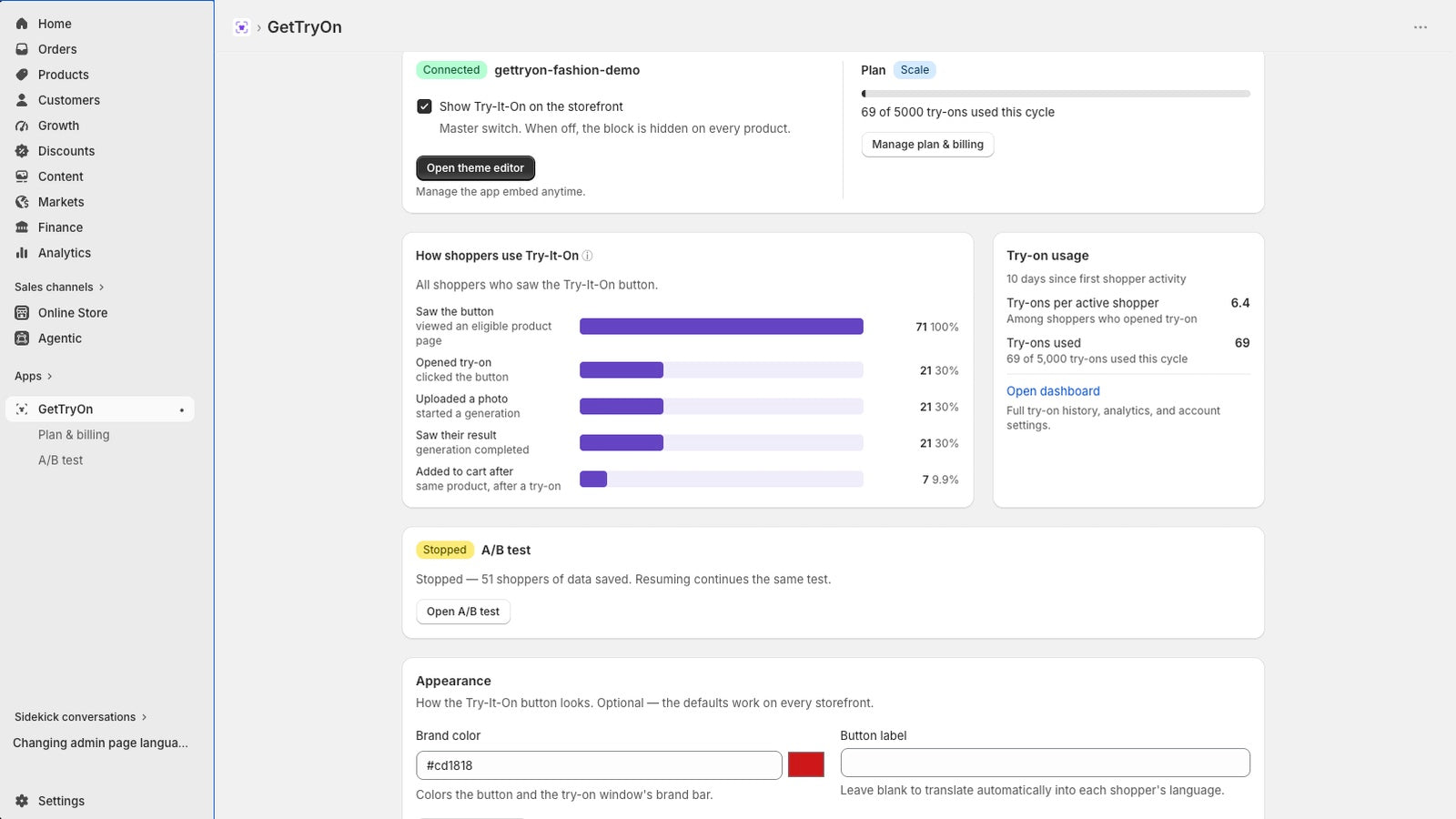Viewport: 1456px width, 819px height.
Task: Click the Button label input field
Action: [1045, 763]
